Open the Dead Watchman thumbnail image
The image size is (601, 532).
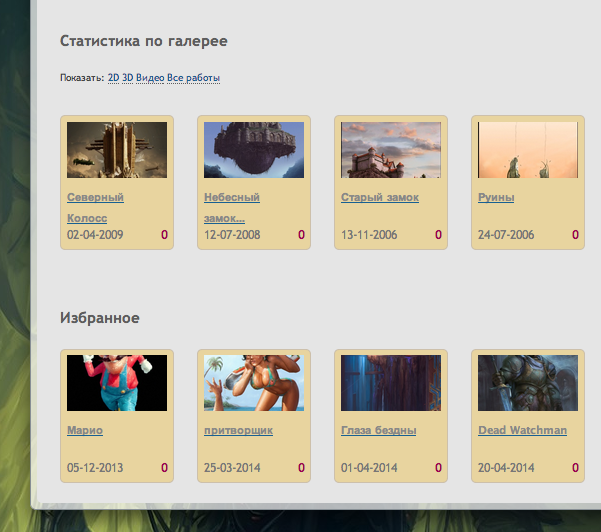click(x=528, y=383)
